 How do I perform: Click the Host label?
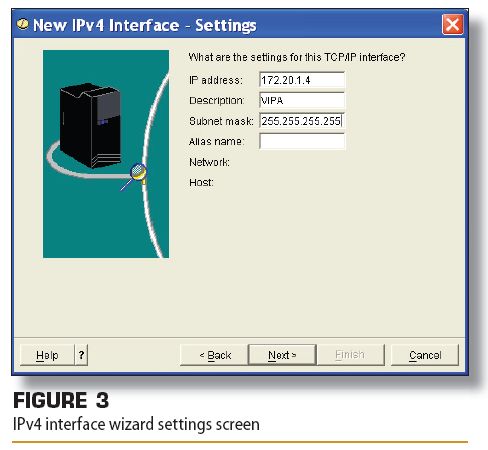[x=201, y=183]
